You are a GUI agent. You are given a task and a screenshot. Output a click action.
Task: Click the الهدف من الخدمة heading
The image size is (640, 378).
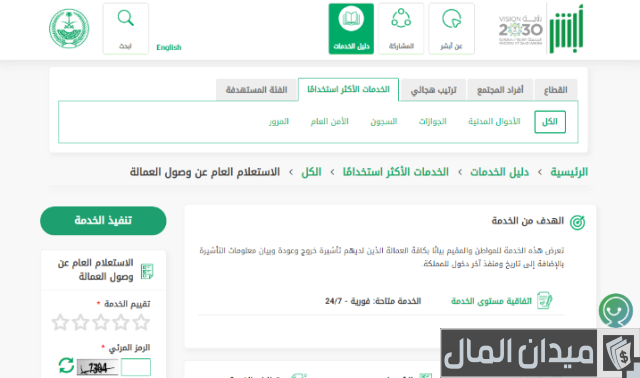527,221
